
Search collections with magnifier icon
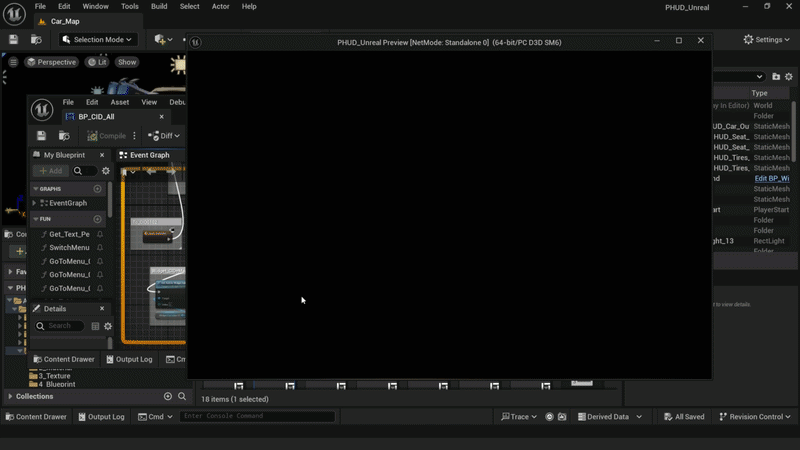tap(182, 396)
